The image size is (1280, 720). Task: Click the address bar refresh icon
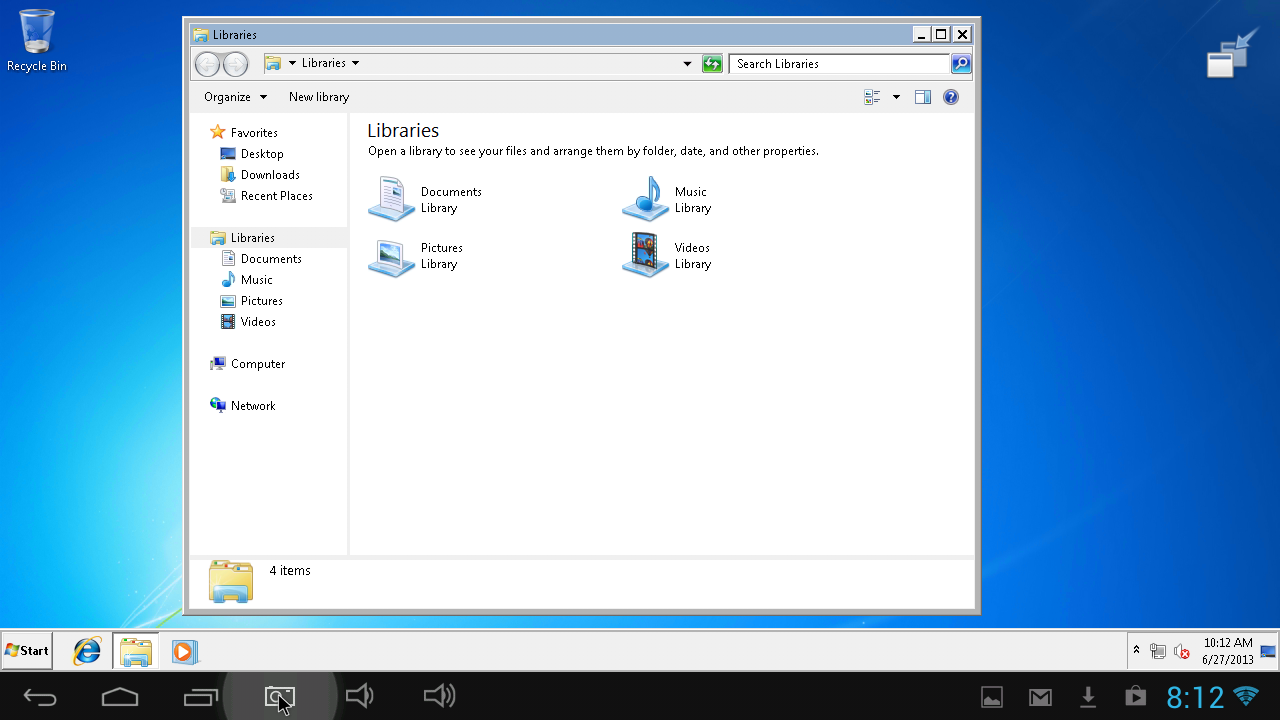point(712,64)
